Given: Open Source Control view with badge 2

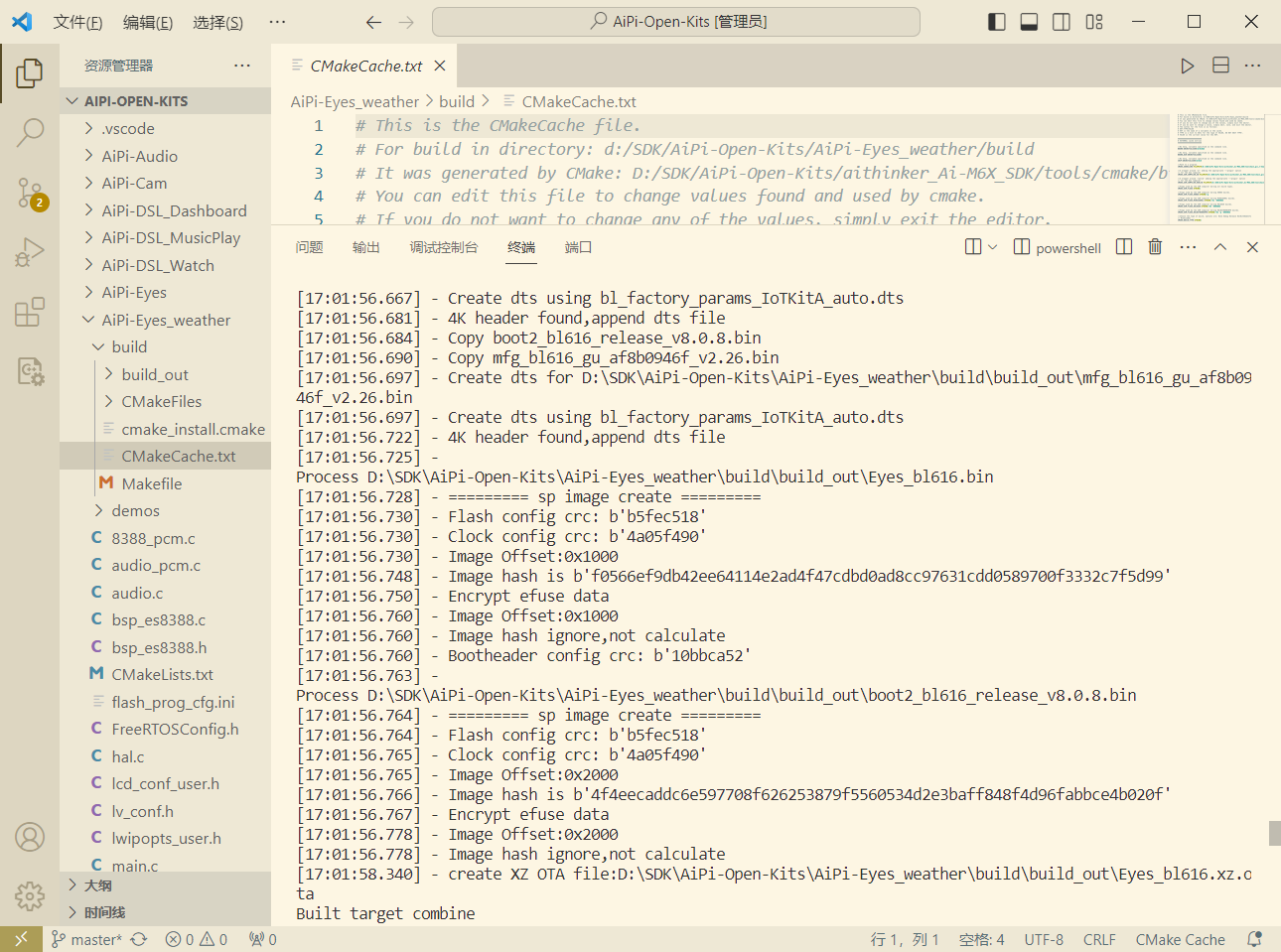Looking at the screenshot, I should click(30, 193).
